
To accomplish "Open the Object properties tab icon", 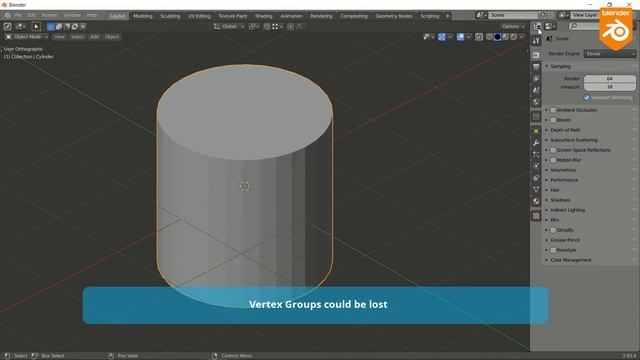I will point(536,131).
